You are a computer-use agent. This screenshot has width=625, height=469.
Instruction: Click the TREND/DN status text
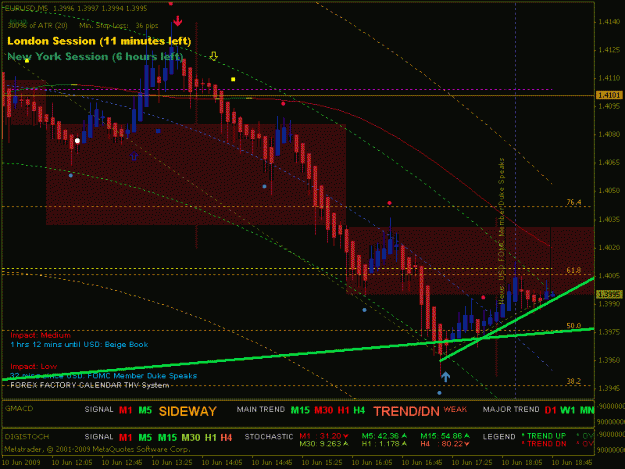pos(406,411)
